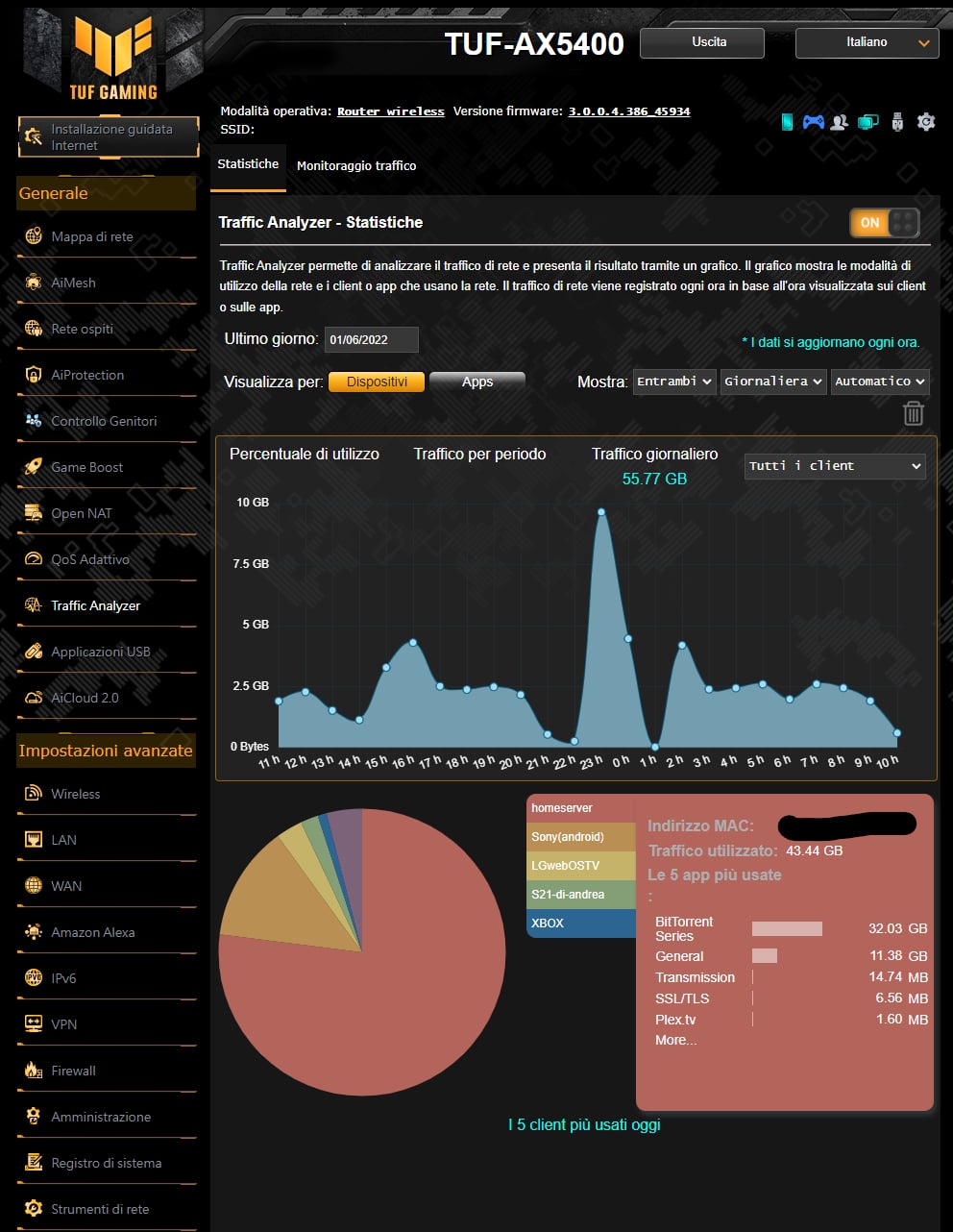Image resolution: width=953 pixels, height=1232 pixels.
Task: Click the chart peak point at 23h
Action: coord(601,512)
